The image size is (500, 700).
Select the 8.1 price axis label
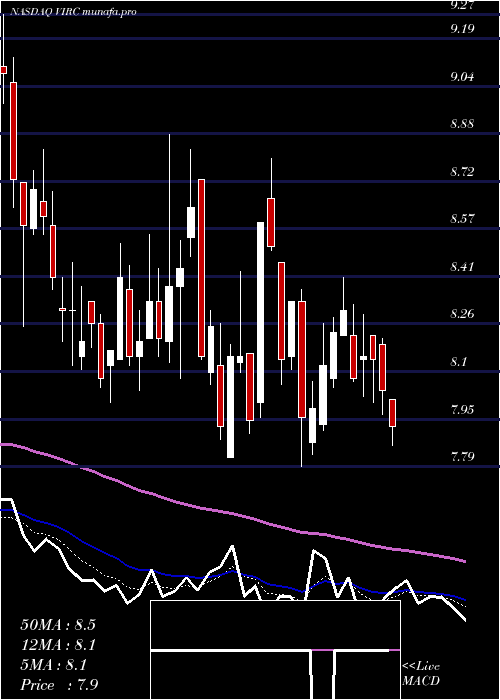[460, 362]
